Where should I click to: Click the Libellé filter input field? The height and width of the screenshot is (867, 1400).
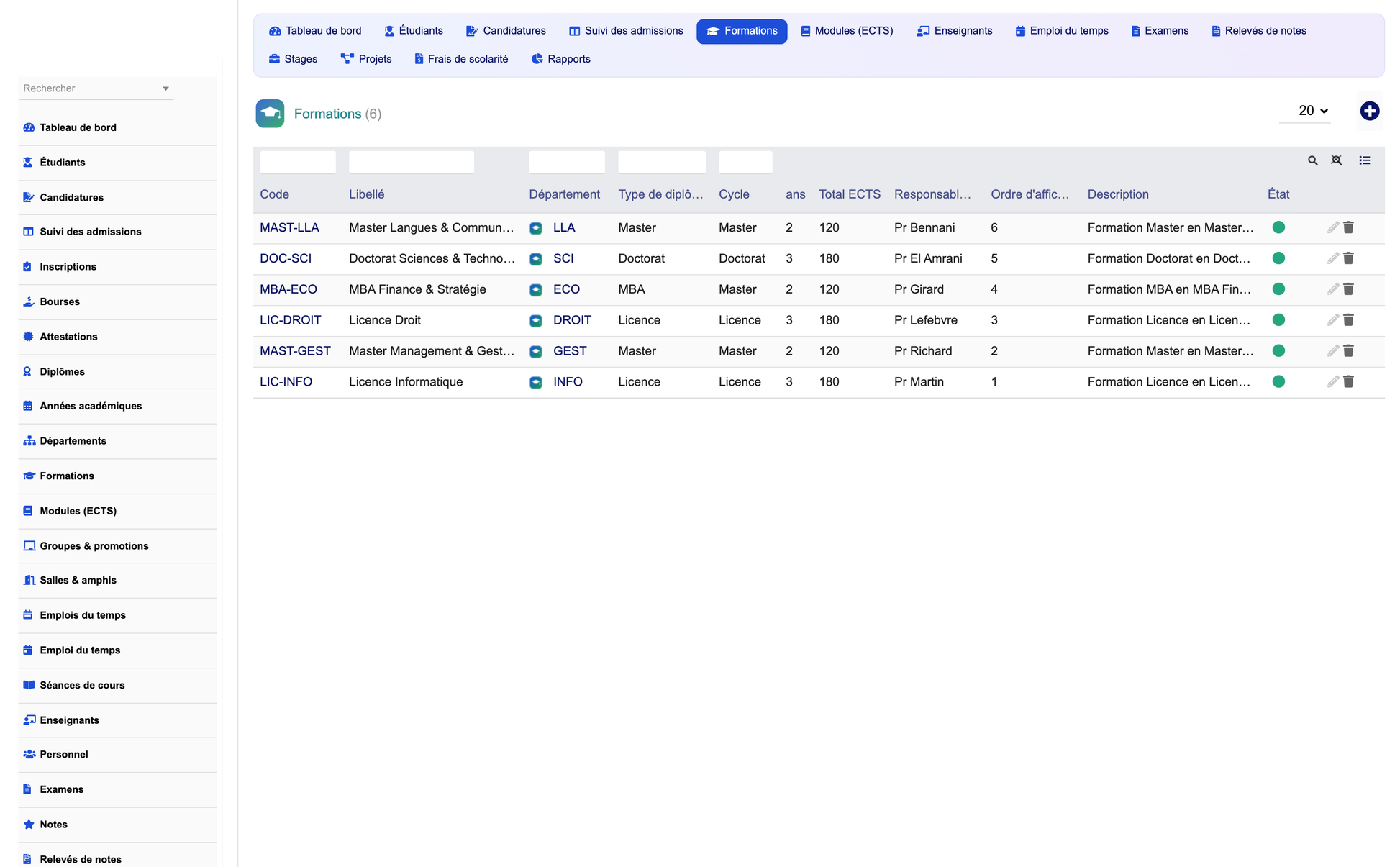coord(412,162)
